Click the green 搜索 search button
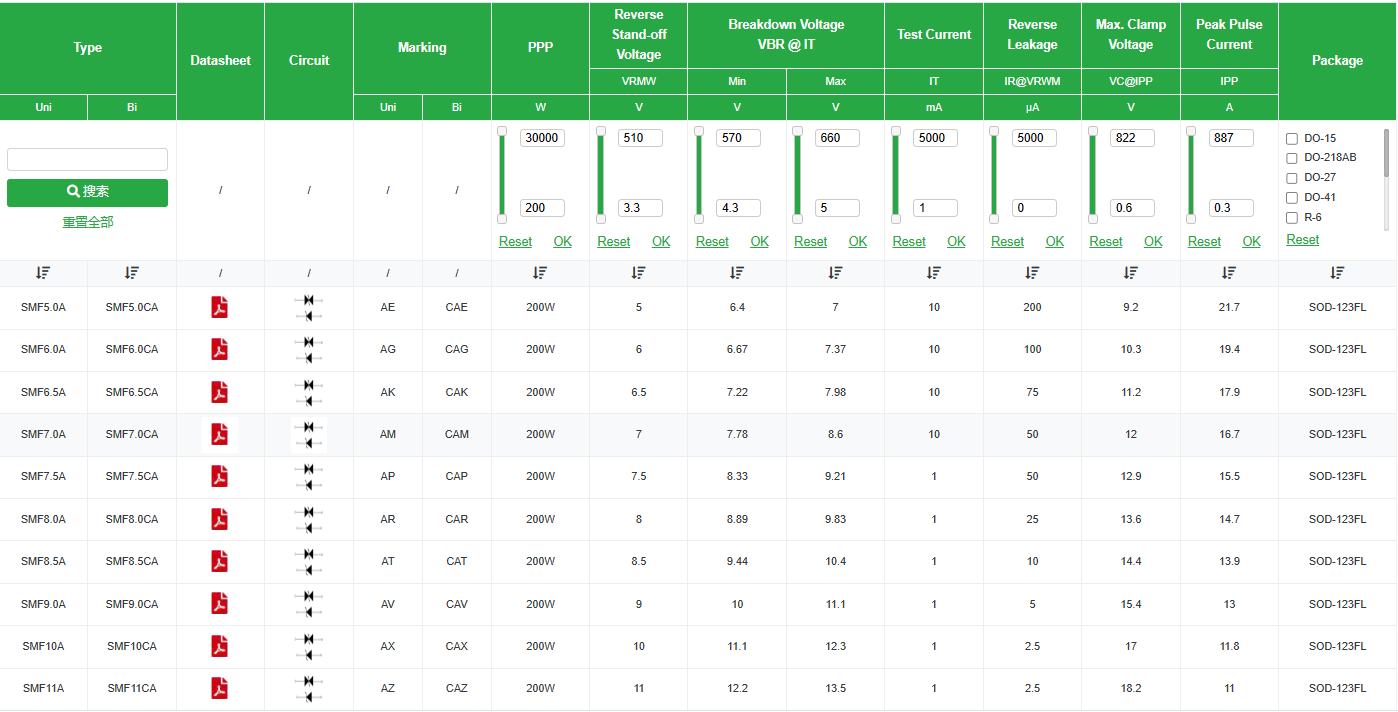 click(x=87, y=193)
